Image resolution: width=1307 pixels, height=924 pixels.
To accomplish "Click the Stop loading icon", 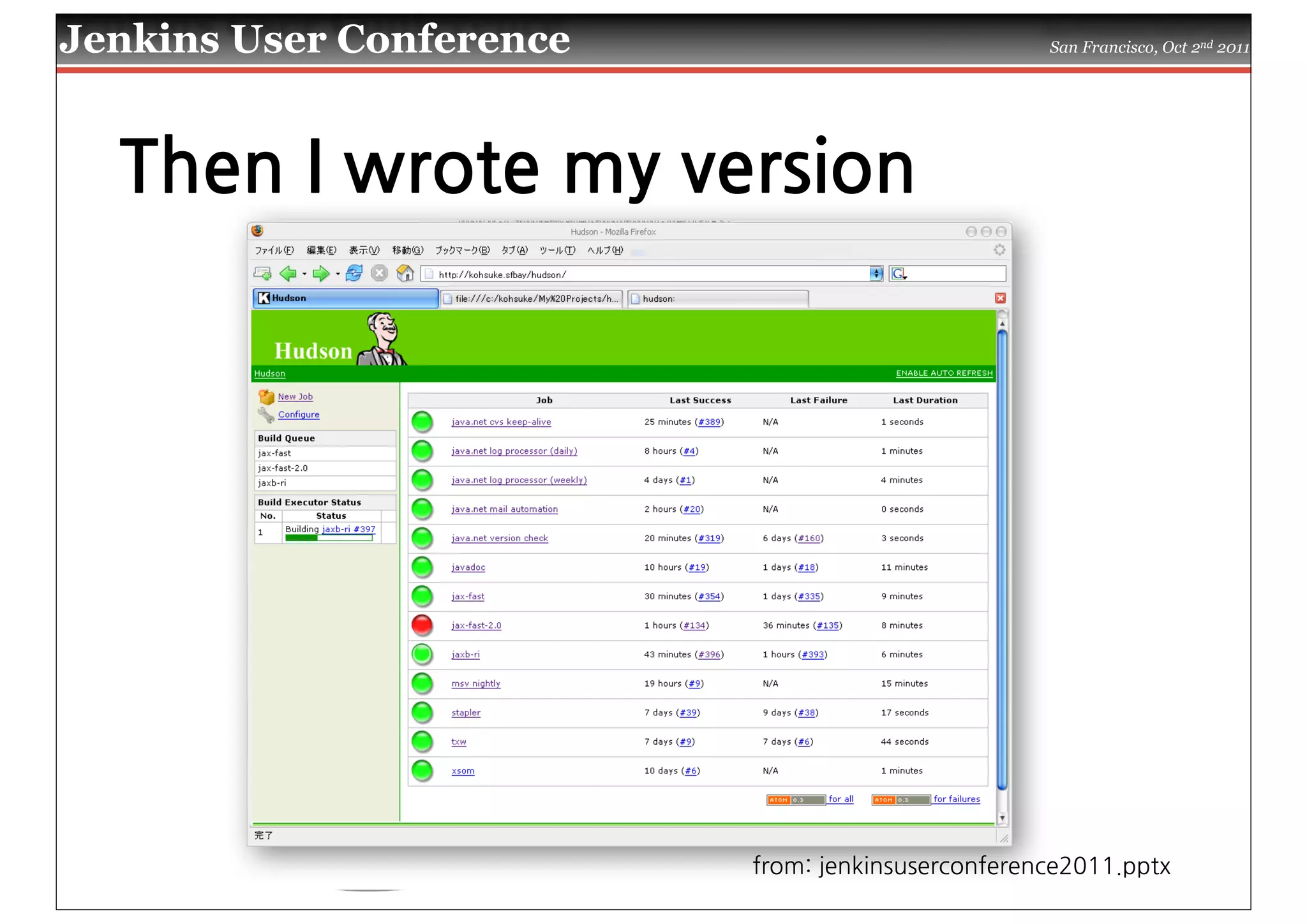I will [379, 274].
